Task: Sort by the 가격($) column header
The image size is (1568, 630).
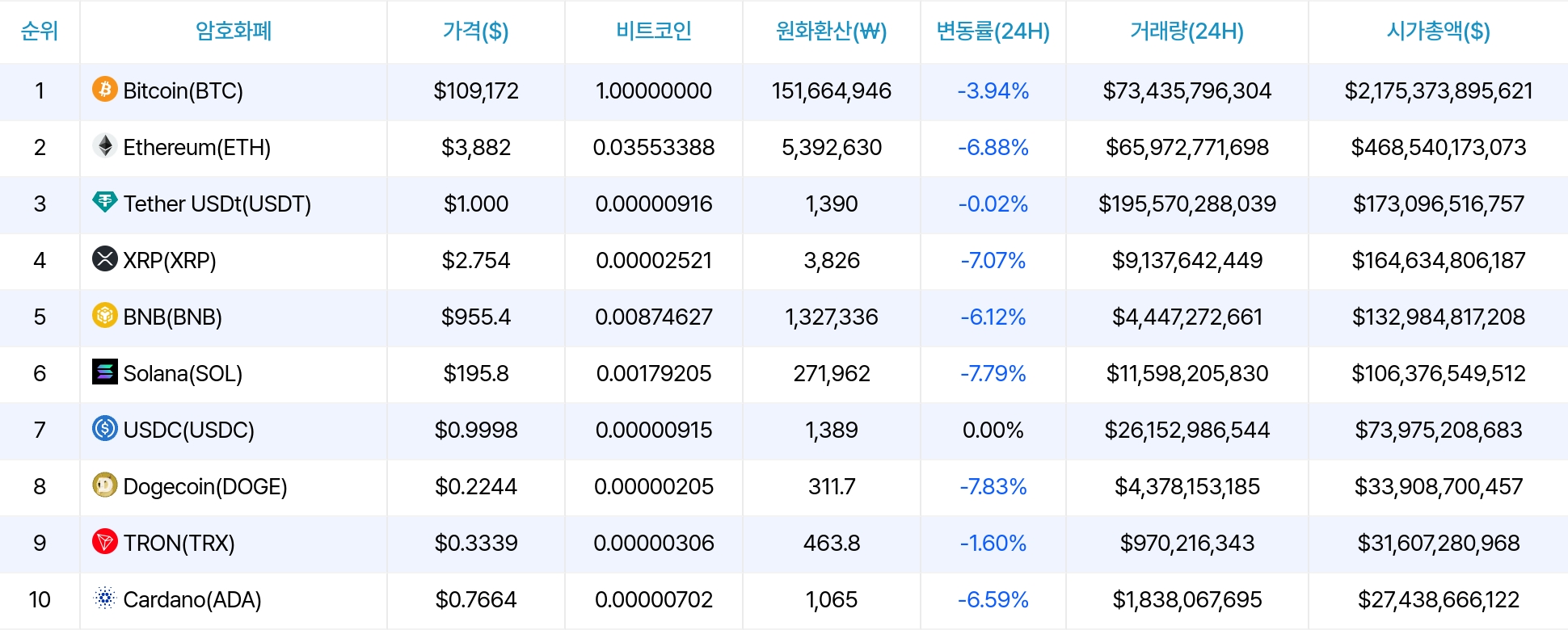Action: (476, 31)
